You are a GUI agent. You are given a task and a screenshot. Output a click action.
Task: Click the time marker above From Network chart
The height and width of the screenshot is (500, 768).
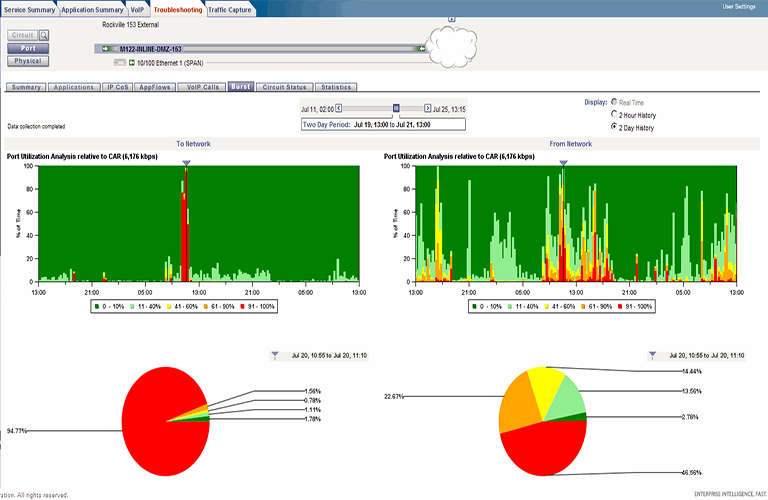click(x=563, y=162)
